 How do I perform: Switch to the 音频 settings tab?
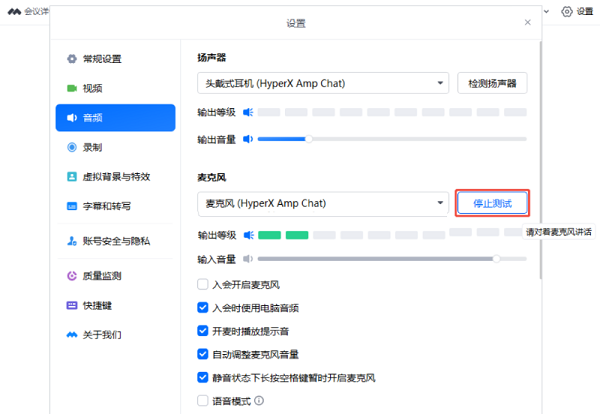tap(115, 118)
